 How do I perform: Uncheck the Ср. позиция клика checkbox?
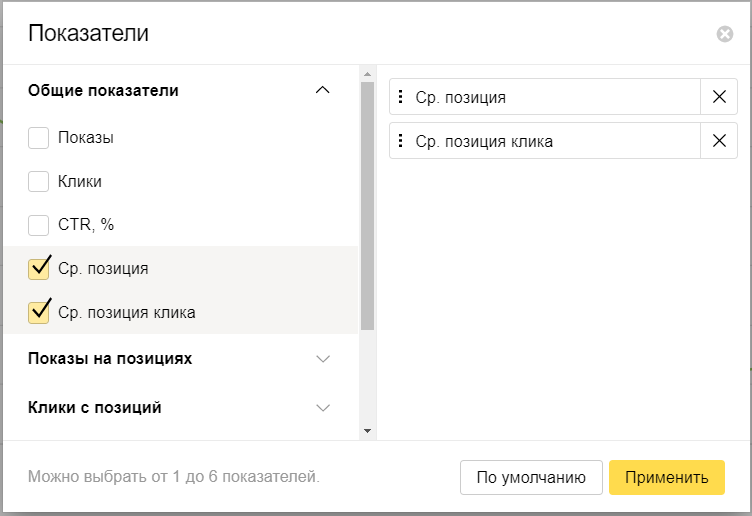coord(38,313)
